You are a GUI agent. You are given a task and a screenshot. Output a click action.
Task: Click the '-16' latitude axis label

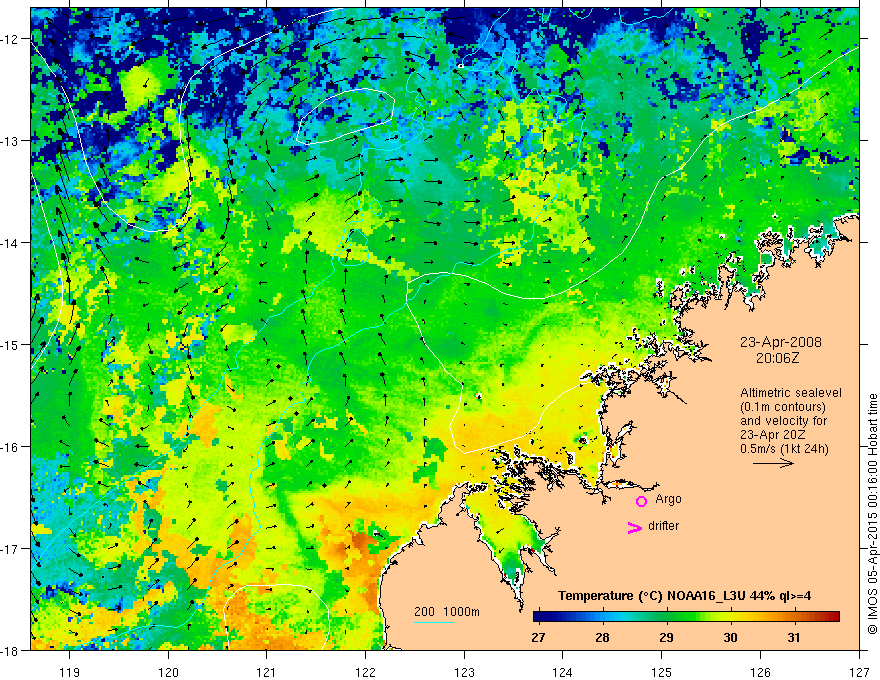pos(12,447)
